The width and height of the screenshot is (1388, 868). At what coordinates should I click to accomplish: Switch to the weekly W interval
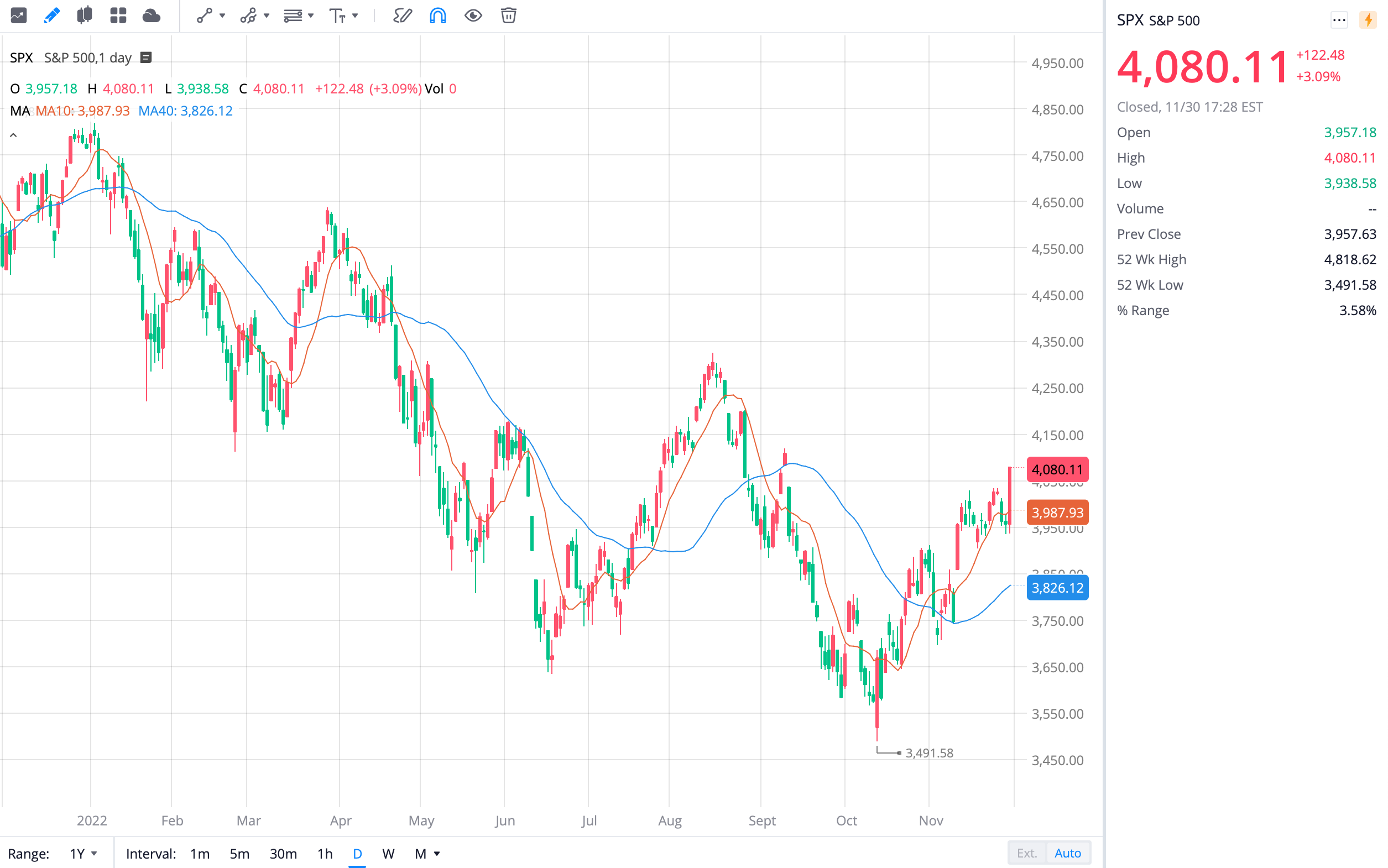click(x=388, y=854)
